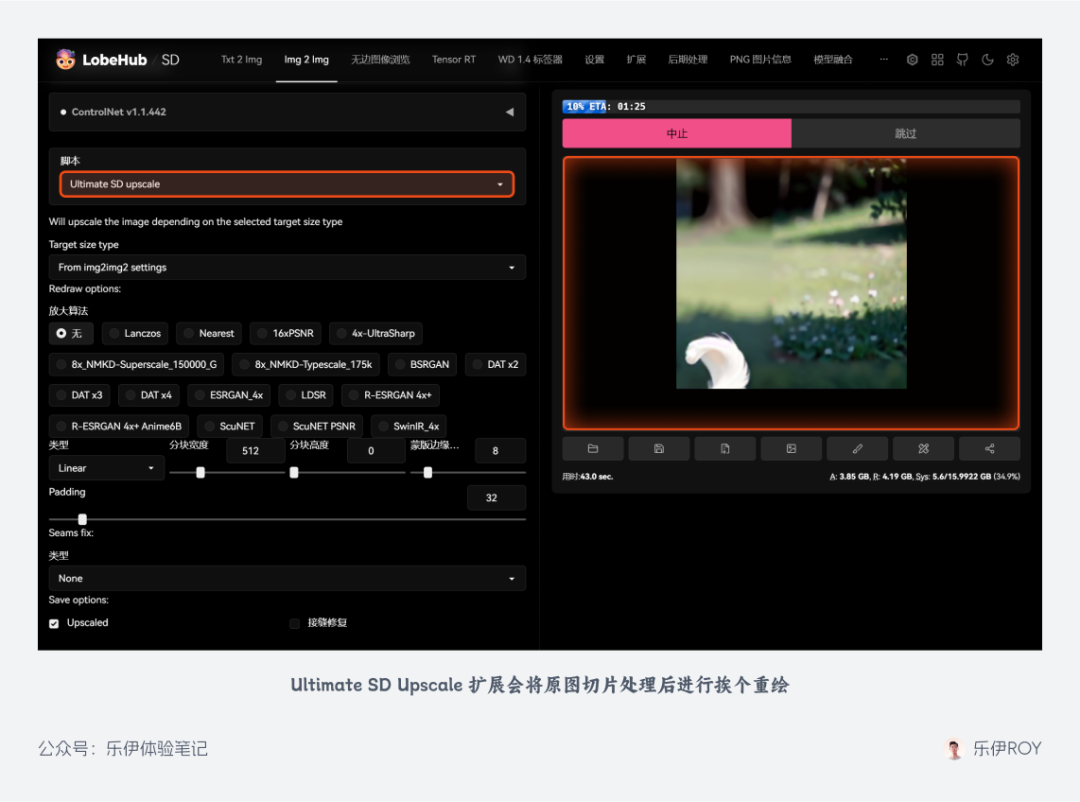
Task: Uncheck the Upscaled save option checkbox
Action: pos(55,623)
